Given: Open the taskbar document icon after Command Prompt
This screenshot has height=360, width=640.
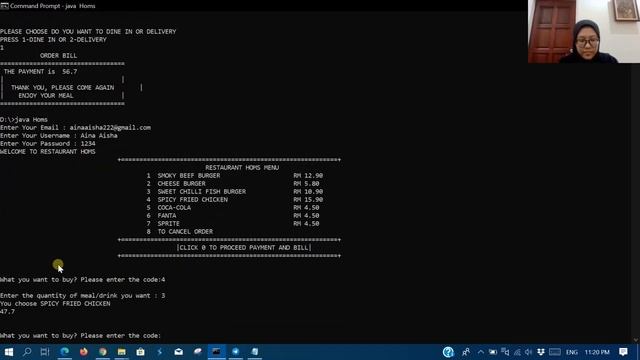Looking at the screenshot, I should pos(255,352).
